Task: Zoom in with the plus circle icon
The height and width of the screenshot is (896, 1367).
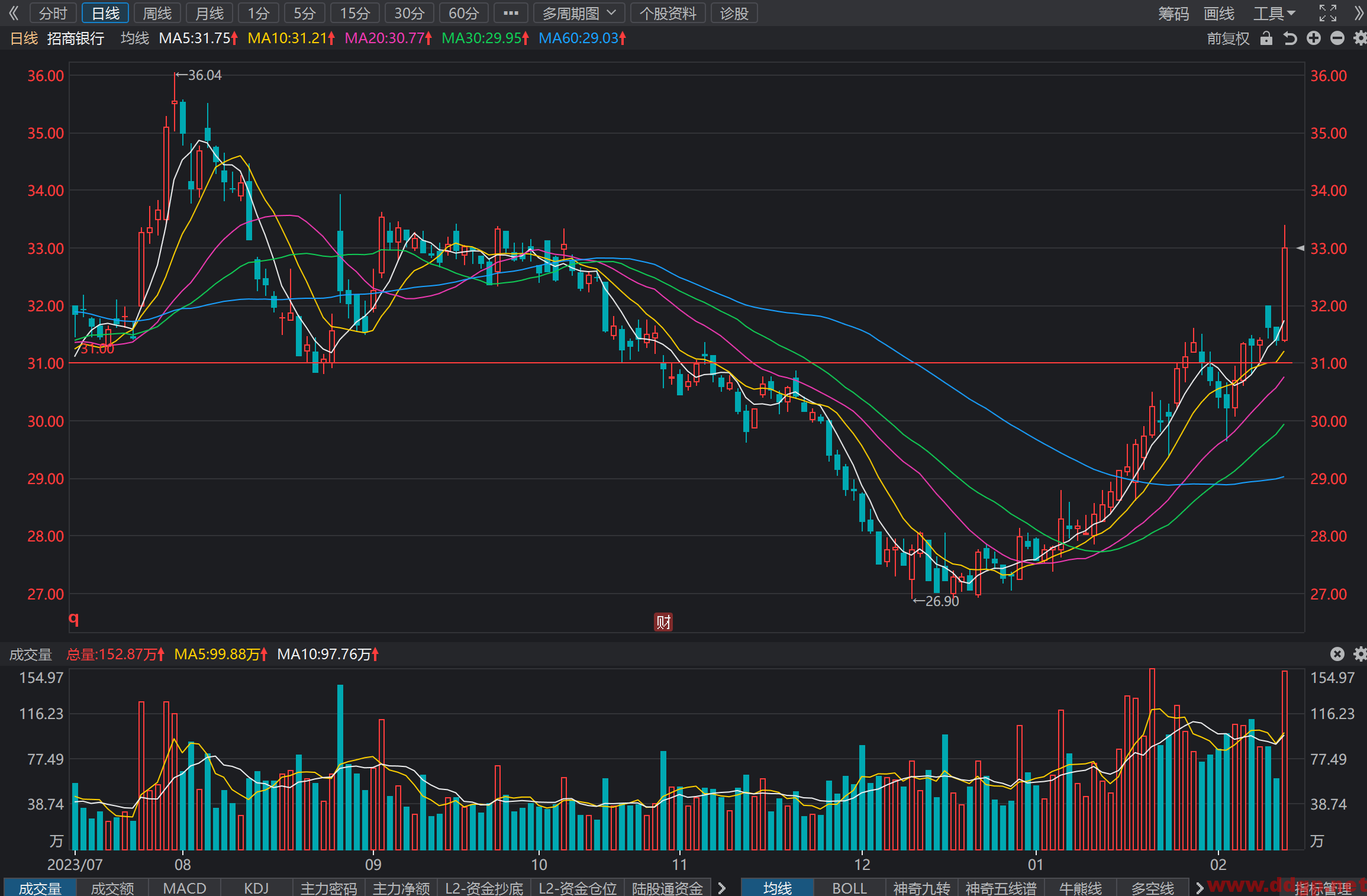Action: click(1314, 38)
